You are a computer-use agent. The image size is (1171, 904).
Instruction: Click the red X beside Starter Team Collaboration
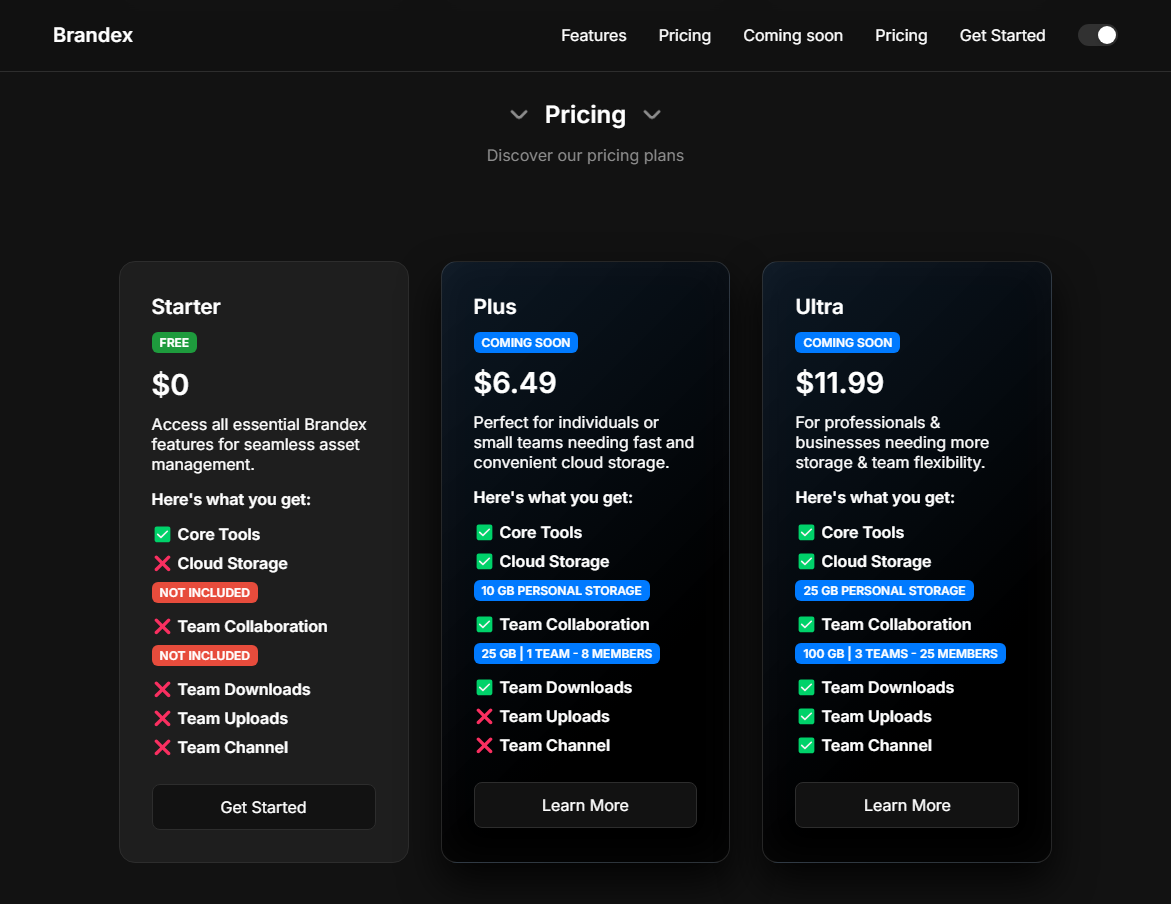(x=162, y=627)
